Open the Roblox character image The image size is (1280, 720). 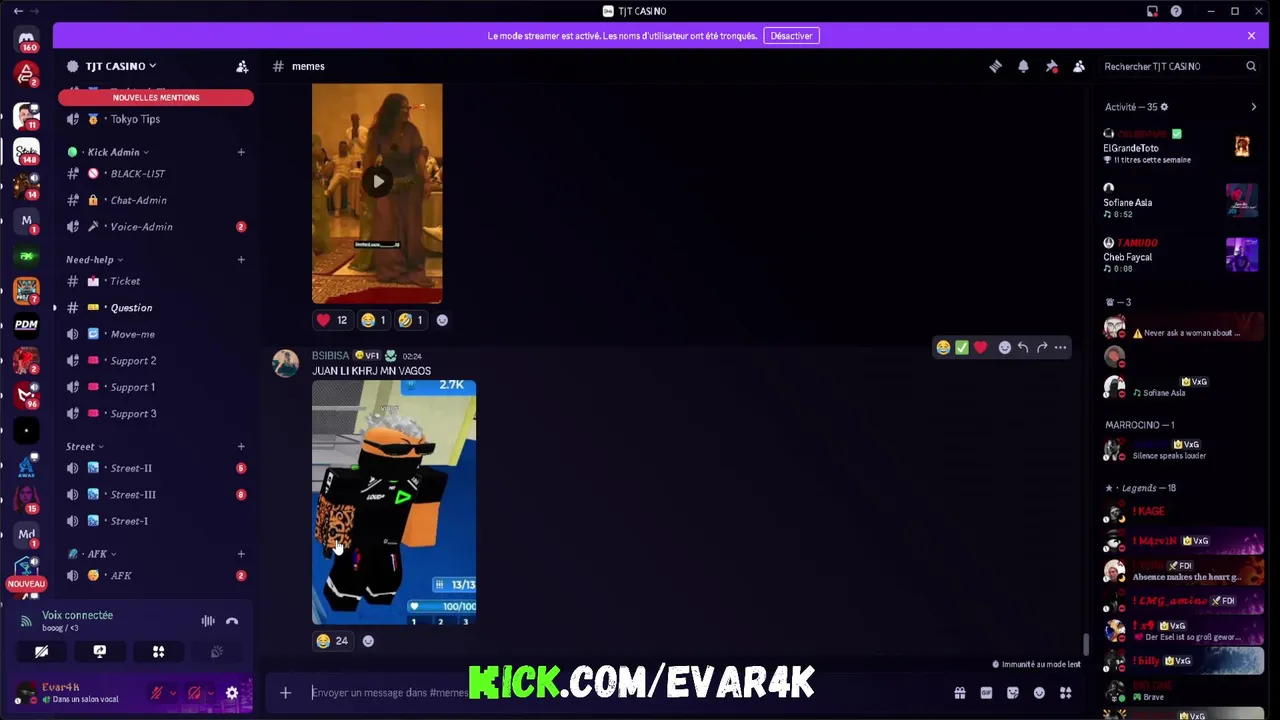click(394, 502)
